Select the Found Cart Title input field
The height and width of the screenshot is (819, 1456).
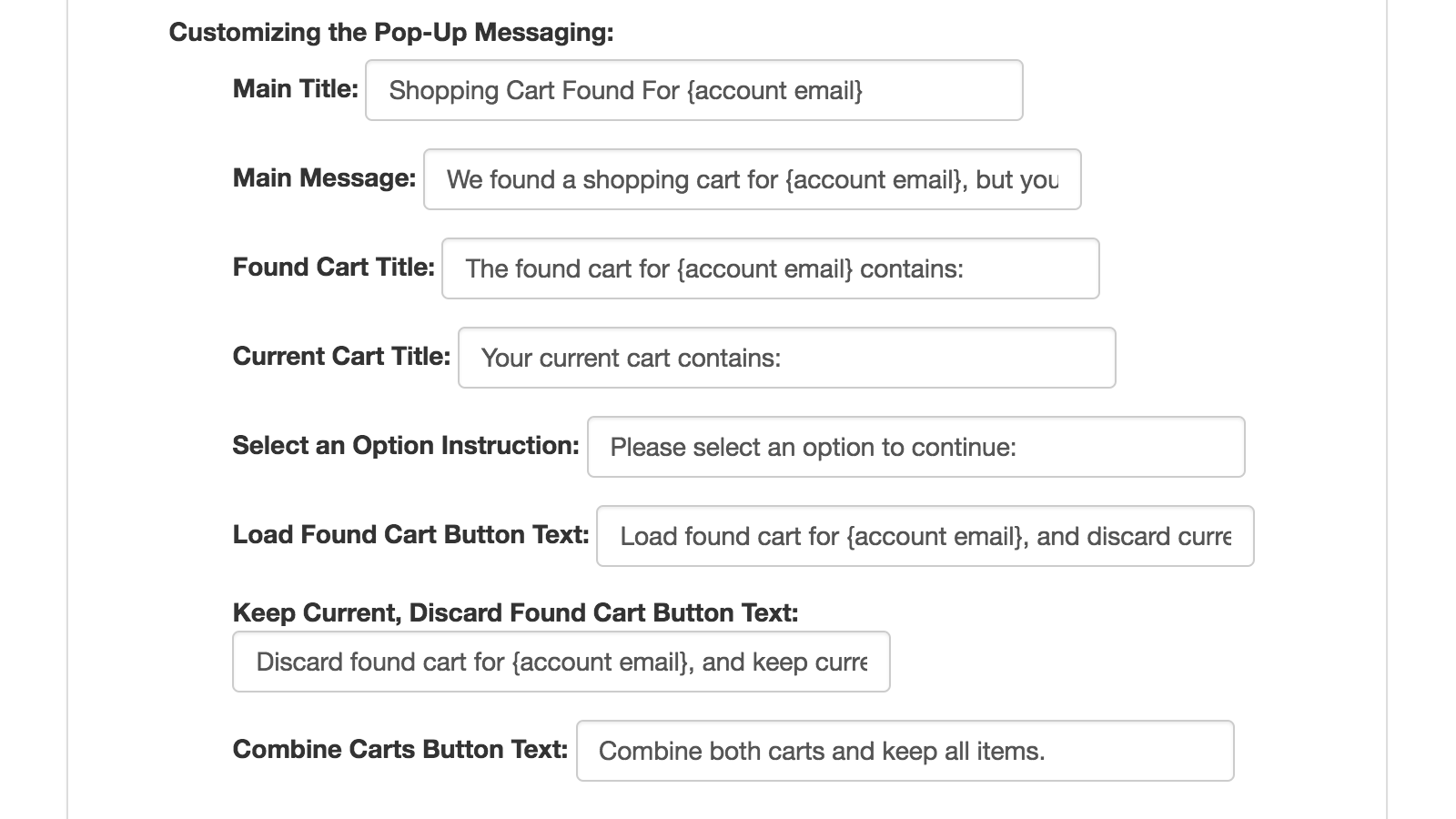pyautogui.click(x=769, y=268)
